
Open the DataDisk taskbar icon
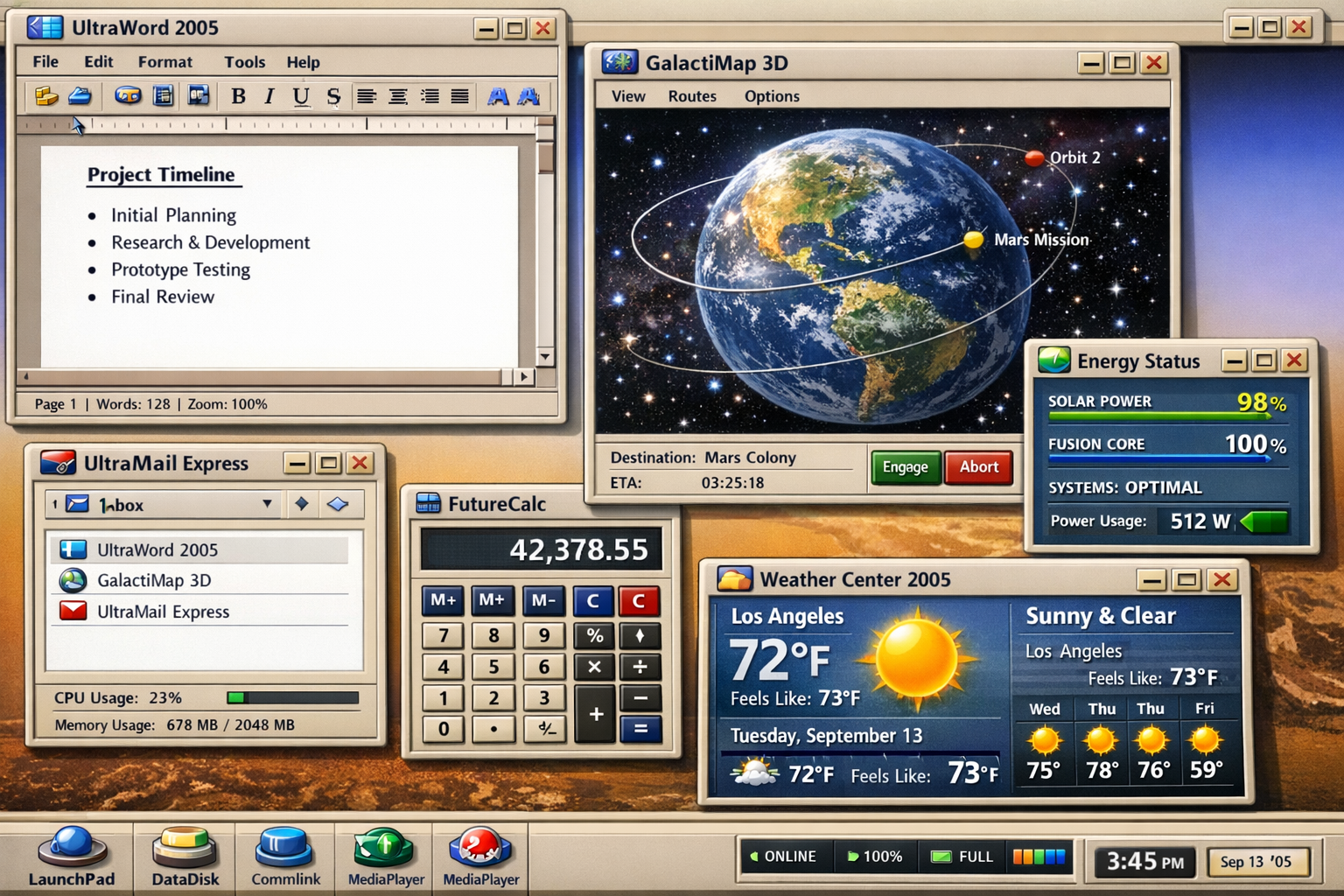click(x=185, y=856)
